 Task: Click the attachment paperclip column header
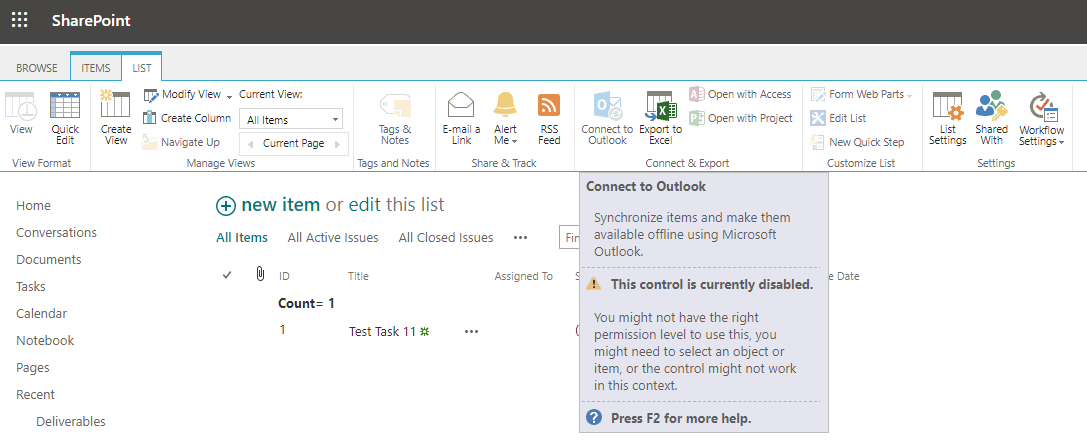260,274
